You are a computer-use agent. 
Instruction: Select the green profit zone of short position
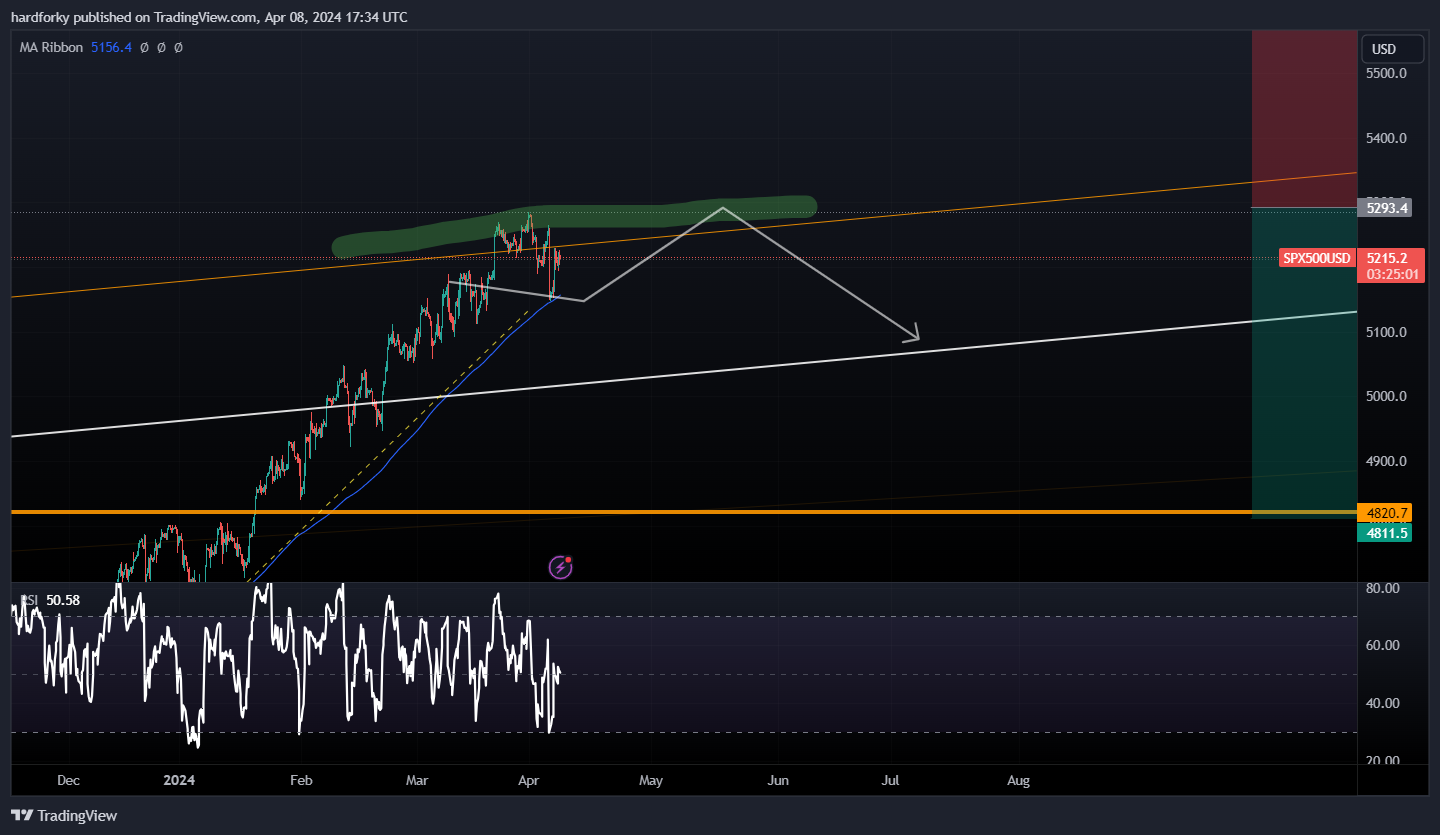pos(1304,363)
